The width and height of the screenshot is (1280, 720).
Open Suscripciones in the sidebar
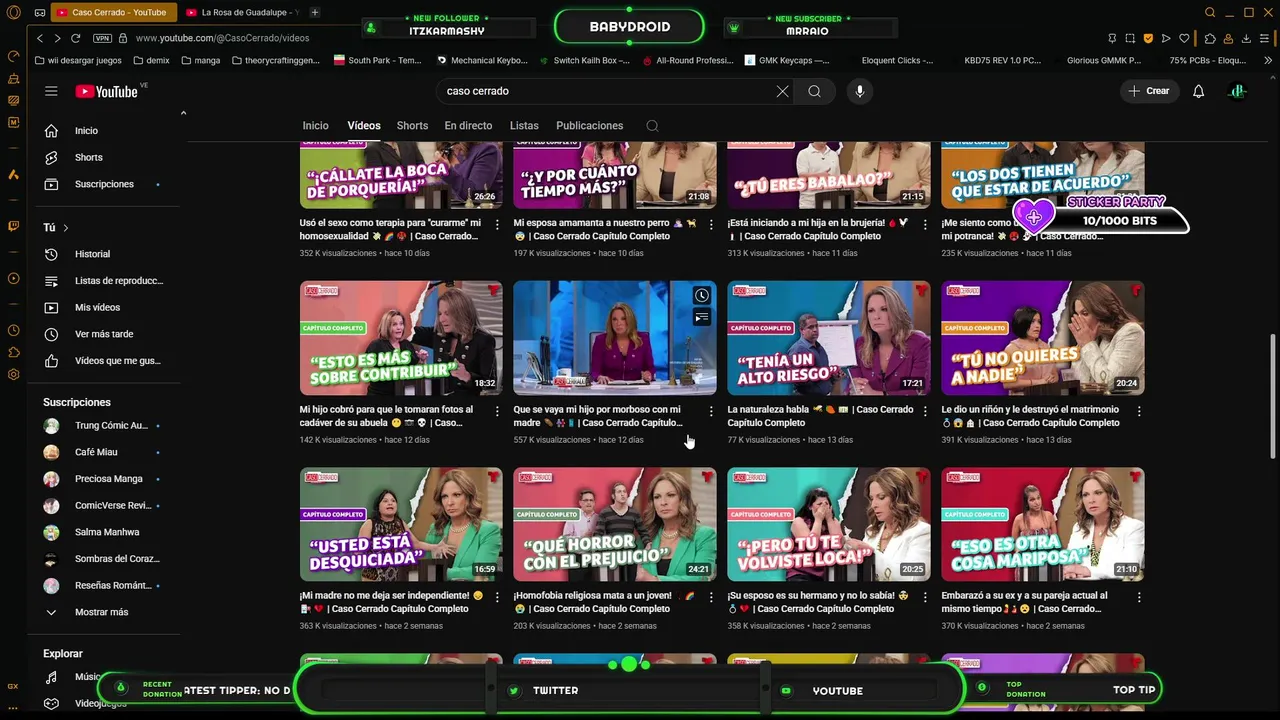click(x=104, y=184)
